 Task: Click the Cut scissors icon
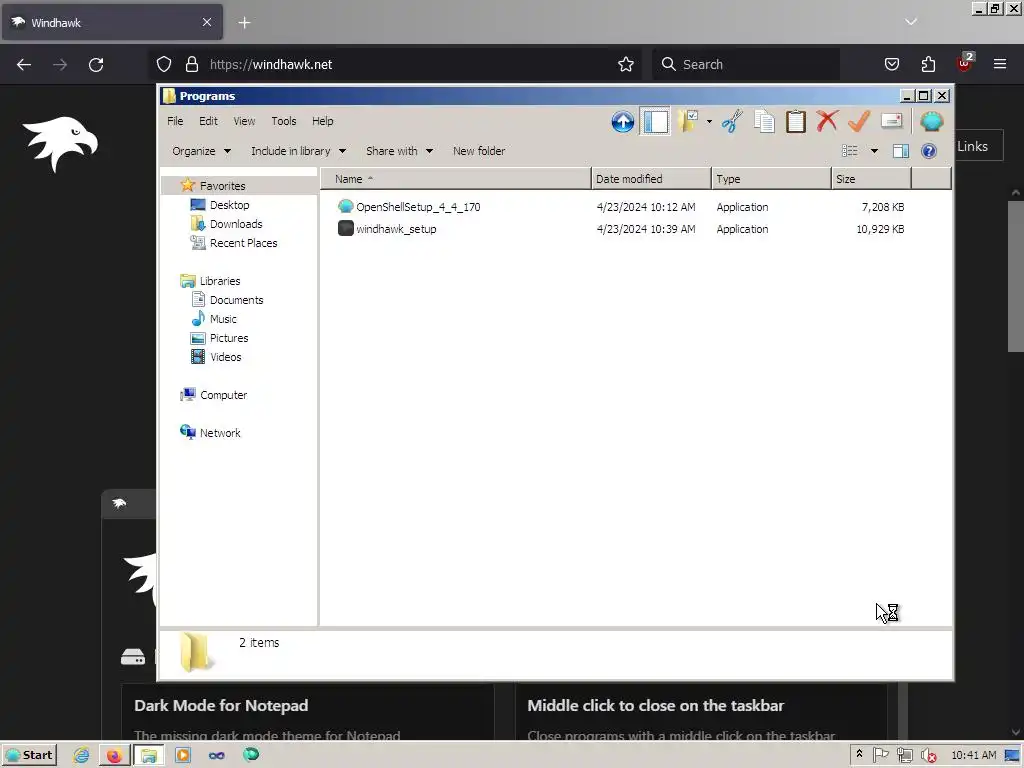click(x=731, y=121)
